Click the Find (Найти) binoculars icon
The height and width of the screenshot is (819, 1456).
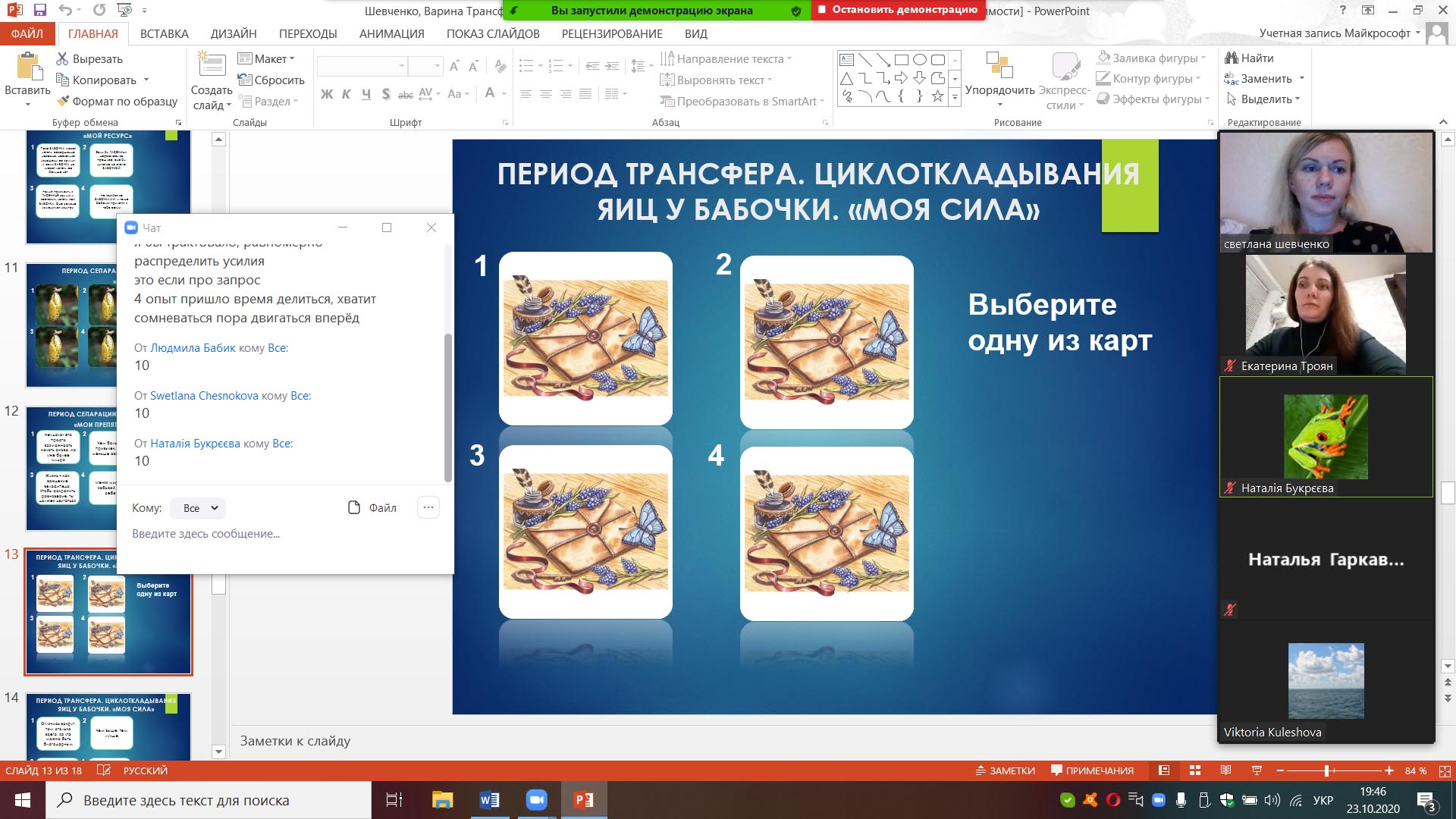pyautogui.click(x=1232, y=58)
